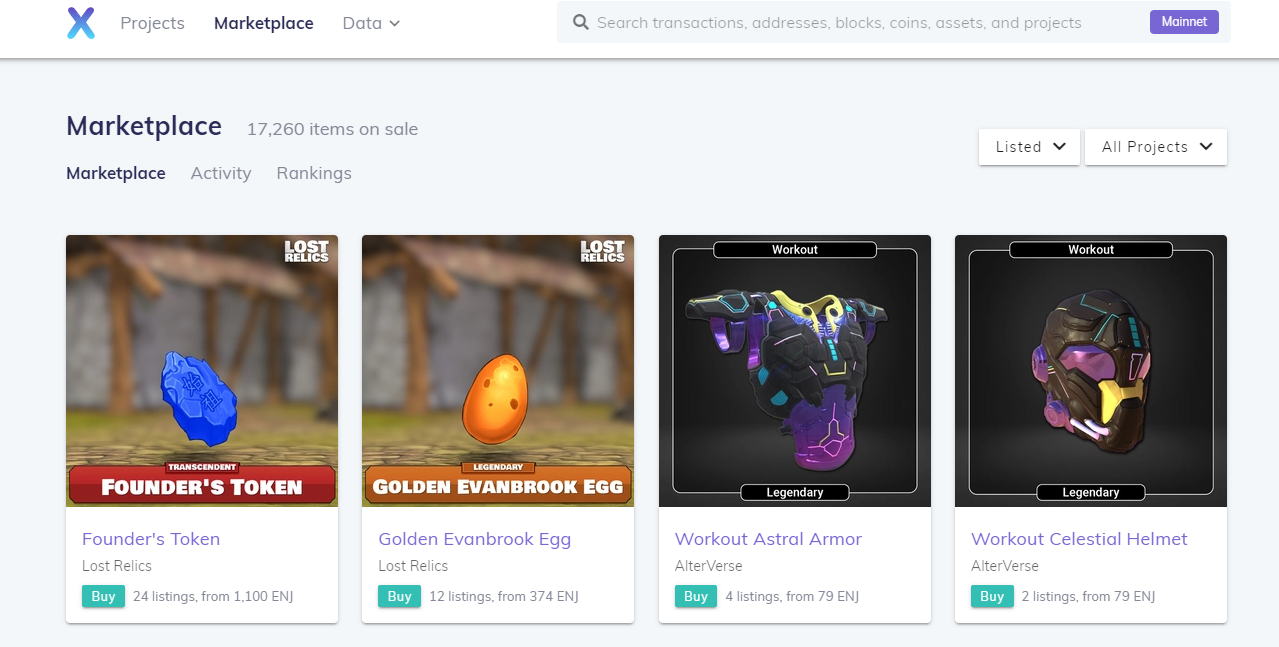Click the EnjinX logo icon
1279x647 pixels.
(x=81, y=23)
